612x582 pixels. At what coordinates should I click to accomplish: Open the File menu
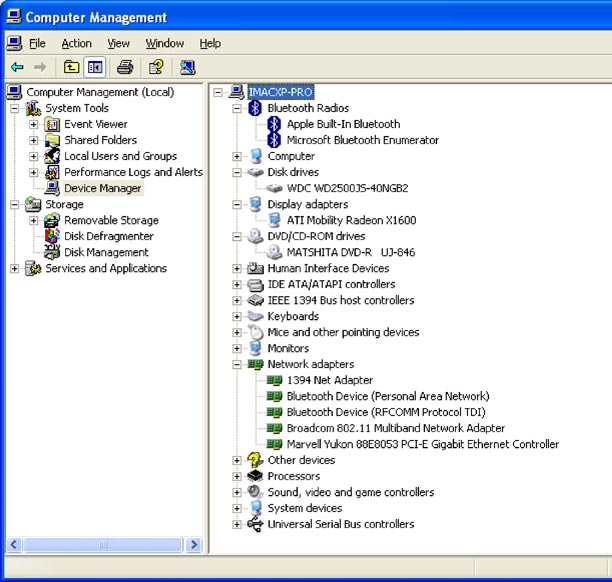[x=37, y=43]
